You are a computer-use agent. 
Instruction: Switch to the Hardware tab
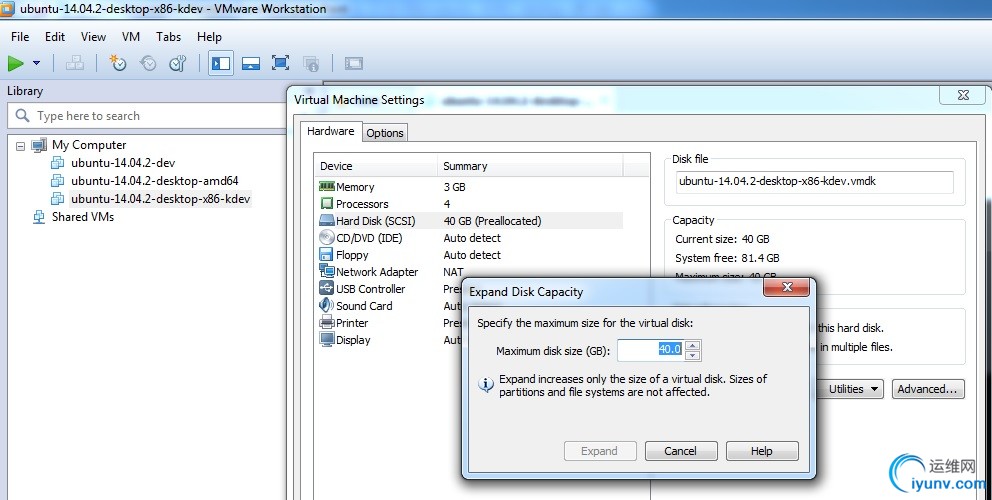330,131
